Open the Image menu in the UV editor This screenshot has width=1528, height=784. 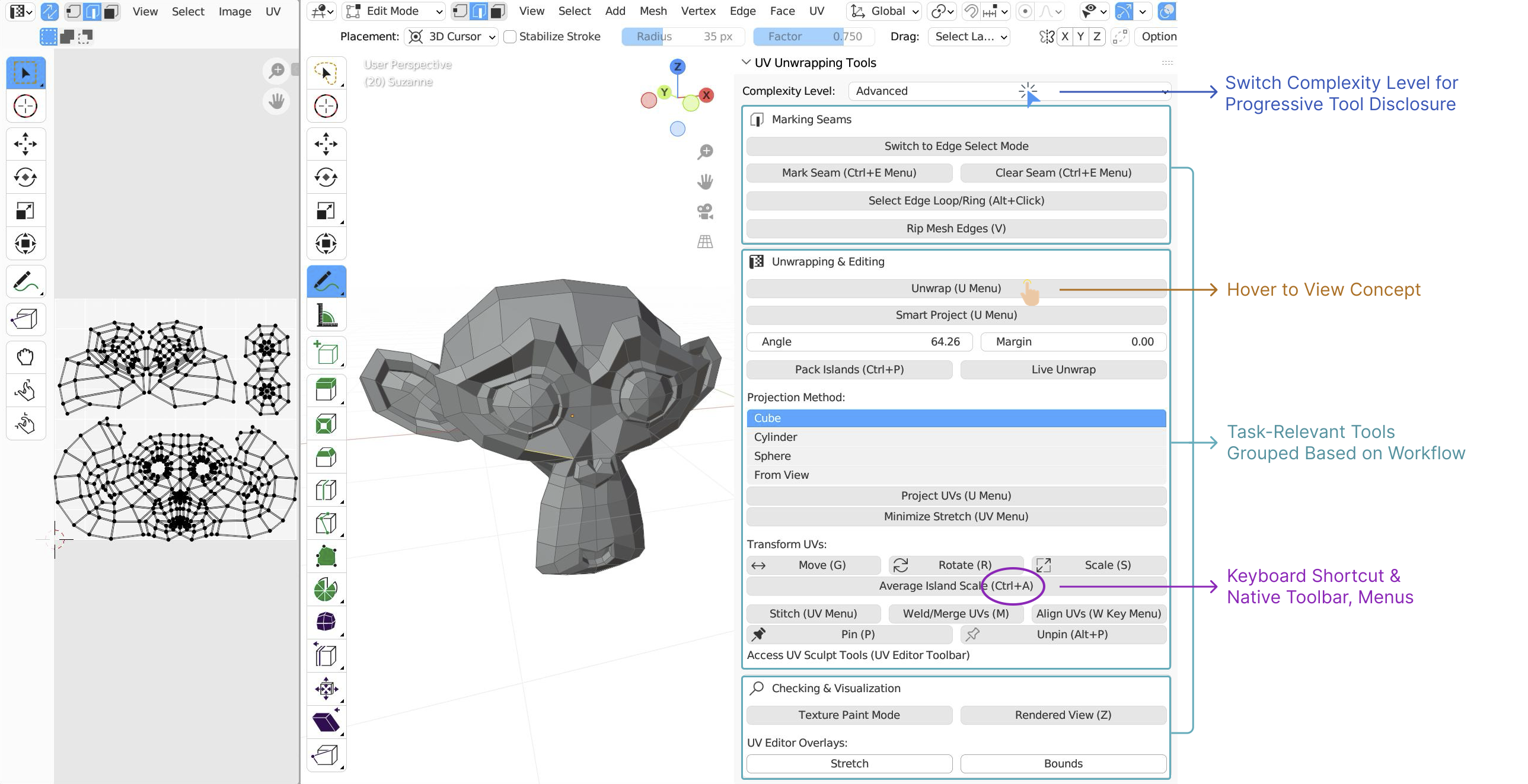(x=234, y=11)
